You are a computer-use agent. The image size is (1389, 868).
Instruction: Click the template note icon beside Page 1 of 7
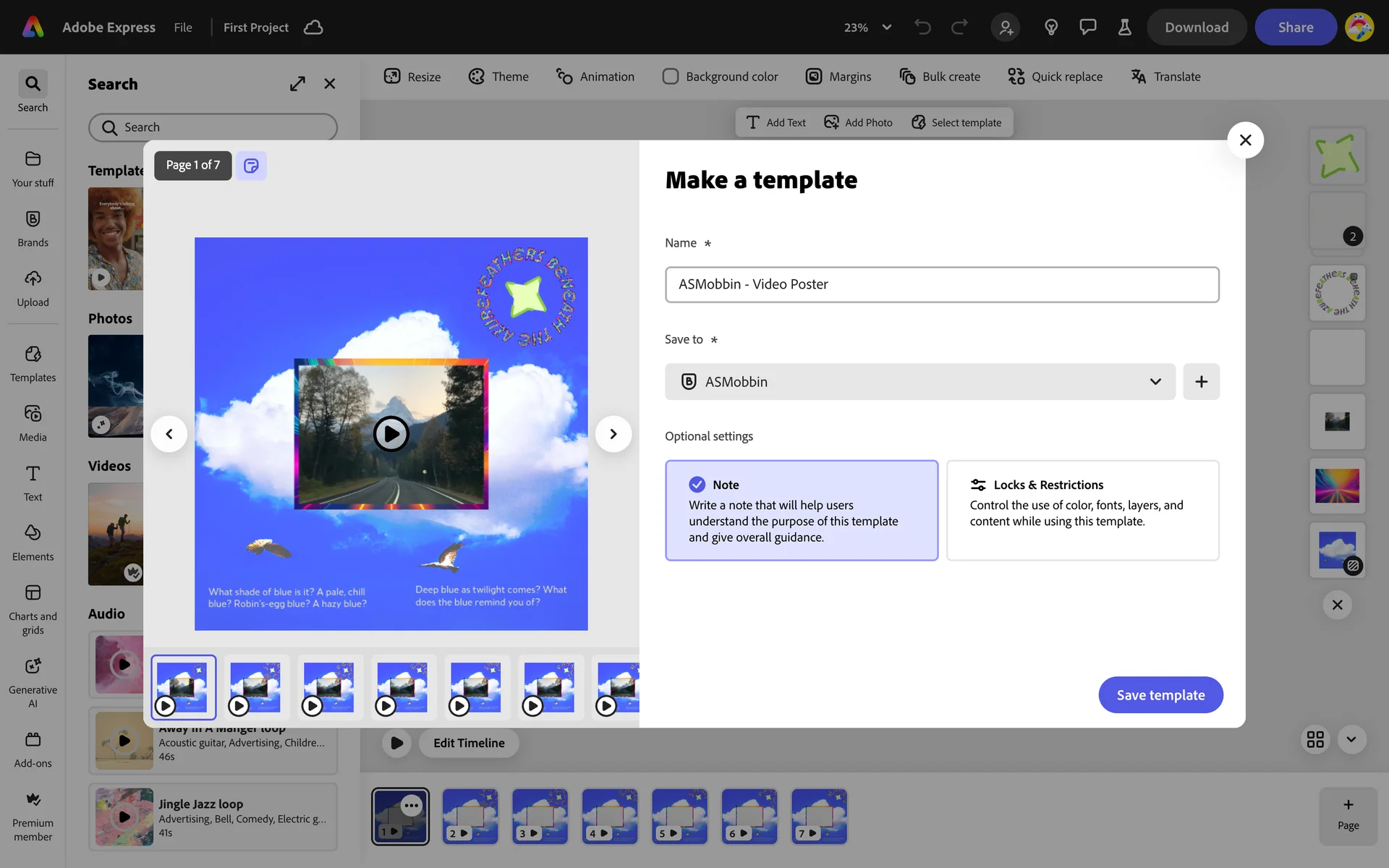tap(251, 166)
